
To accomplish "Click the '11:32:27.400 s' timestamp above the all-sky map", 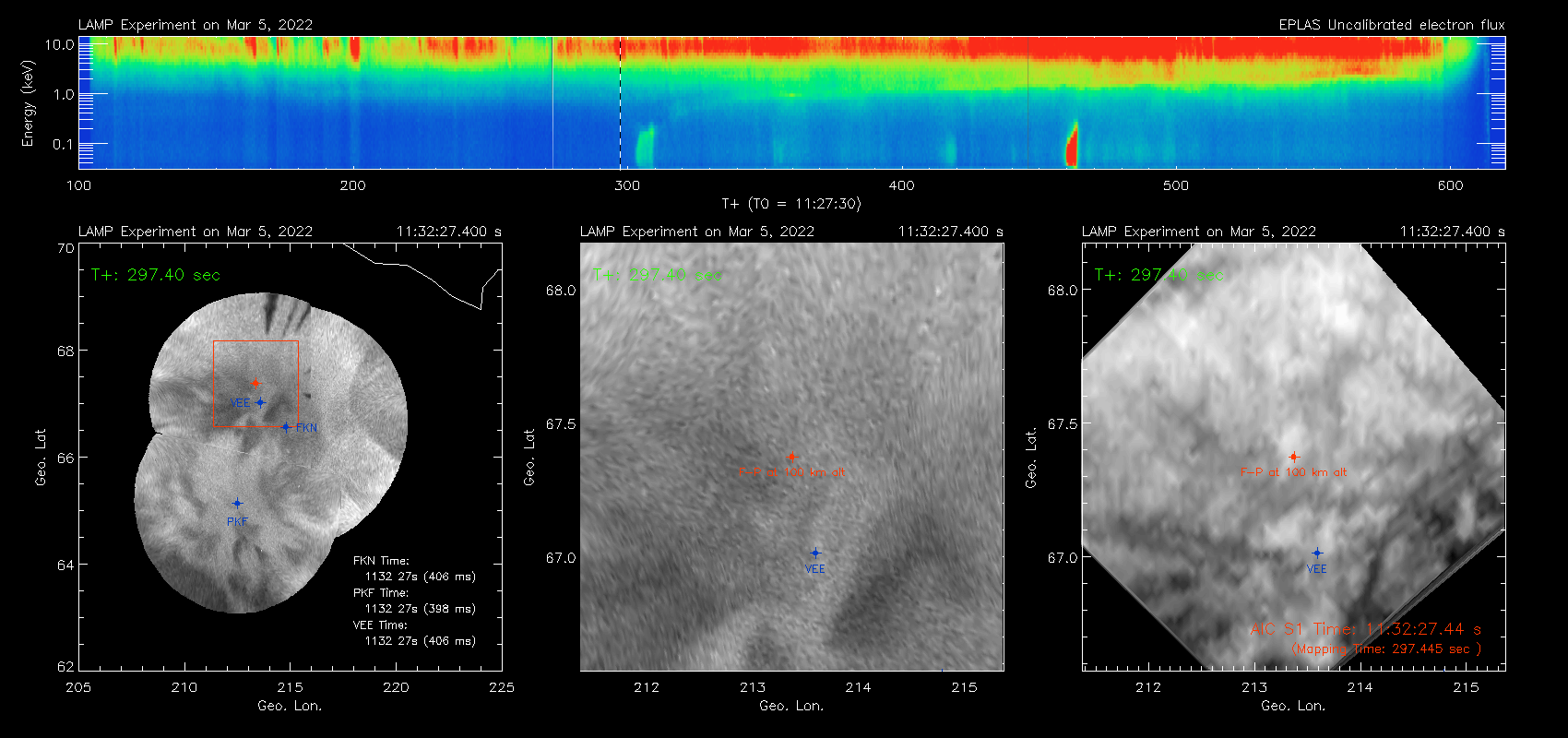I will [449, 232].
